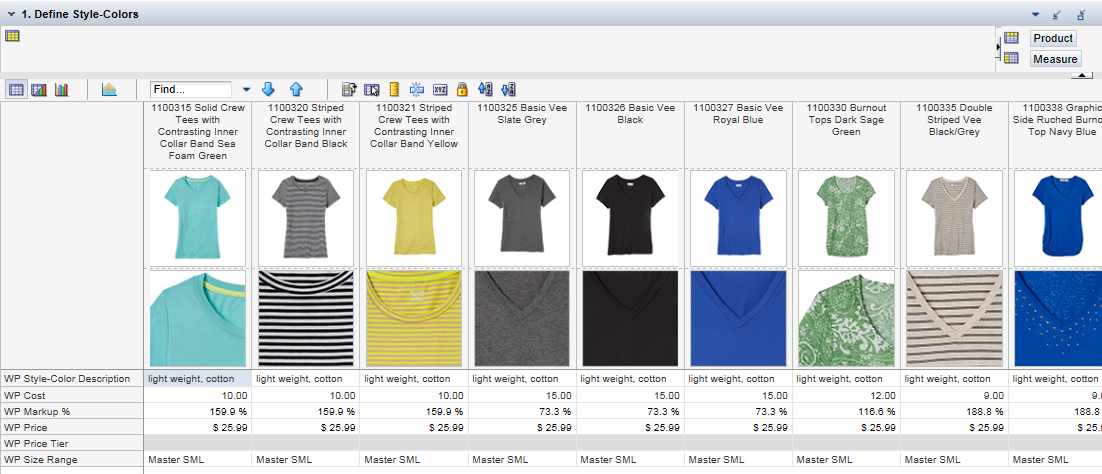Click WP Cost 12.00 cell
Image resolution: width=1102 pixels, height=474 pixels.
[x=846, y=395]
